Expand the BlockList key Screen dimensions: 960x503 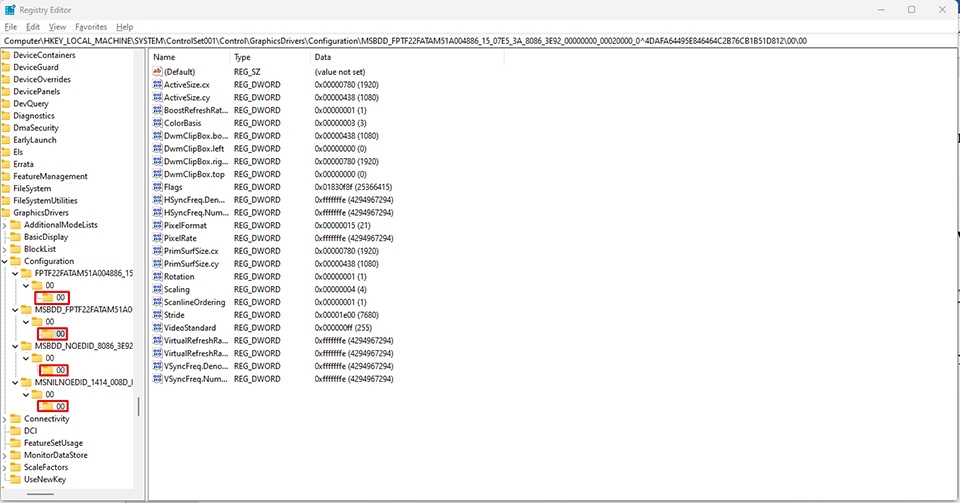click(5, 249)
